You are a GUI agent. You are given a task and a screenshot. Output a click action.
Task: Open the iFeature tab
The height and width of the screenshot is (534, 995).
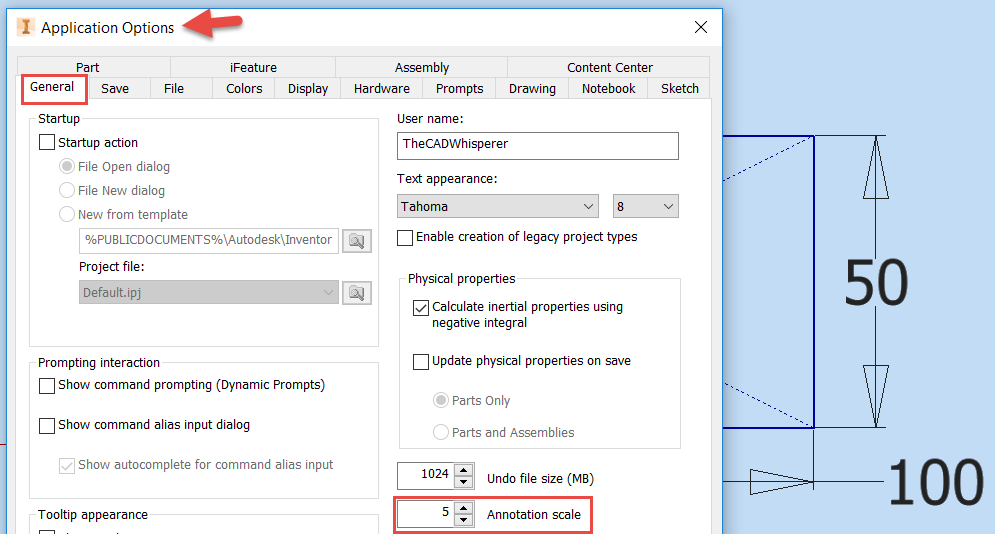253,67
